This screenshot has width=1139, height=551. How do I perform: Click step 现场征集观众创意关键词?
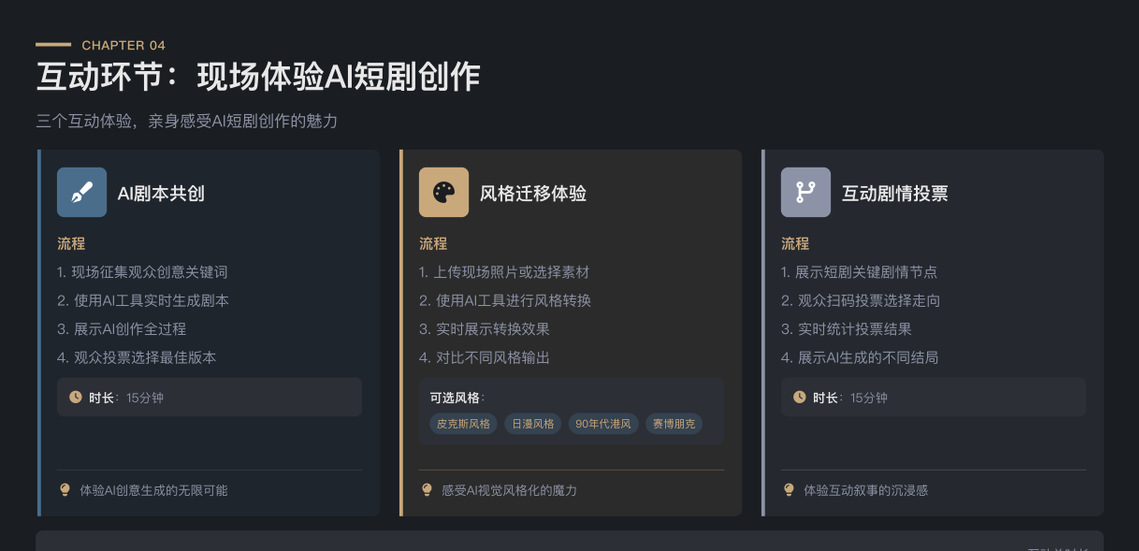click(143, 272)
